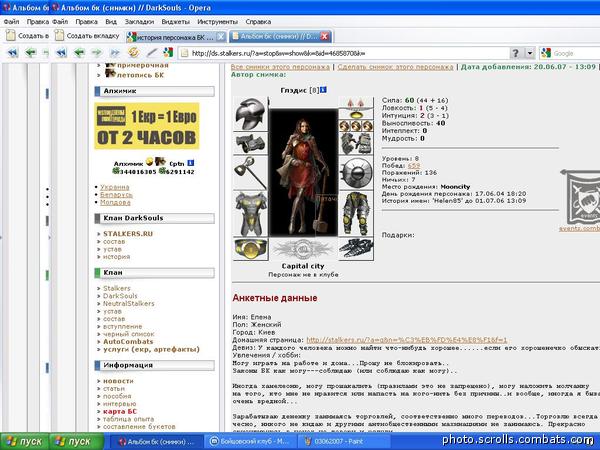Click the gloves equipment slot icon
The height and width of the screenshot is (450, 600).
pyautogui.click(x=356, y=143)
